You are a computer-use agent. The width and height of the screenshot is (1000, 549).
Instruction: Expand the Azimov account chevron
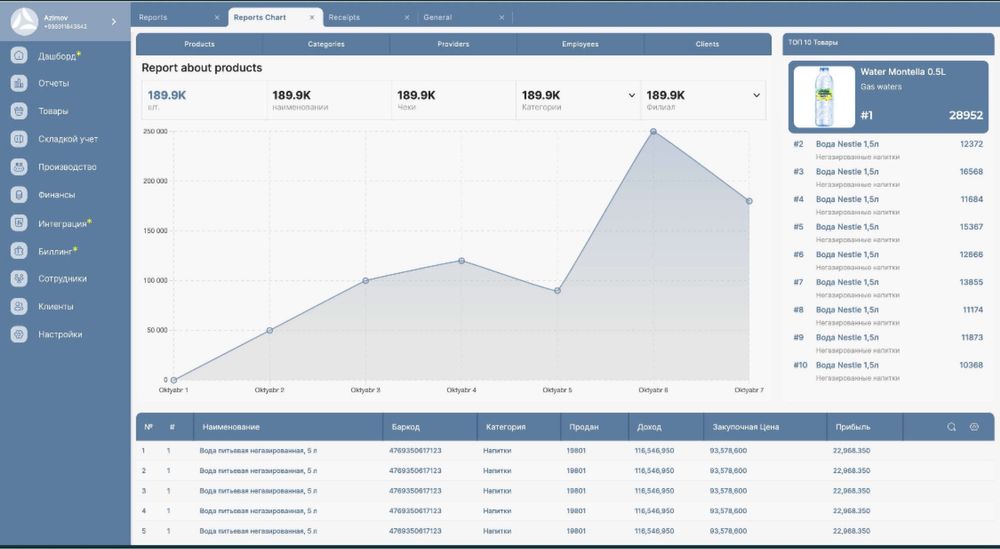click(x=114, y=22)
